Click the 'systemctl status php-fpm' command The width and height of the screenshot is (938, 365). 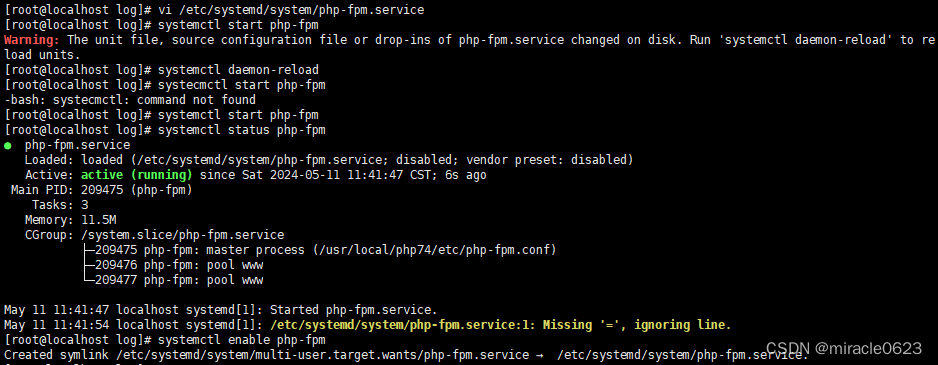click(x=242, y=130)
